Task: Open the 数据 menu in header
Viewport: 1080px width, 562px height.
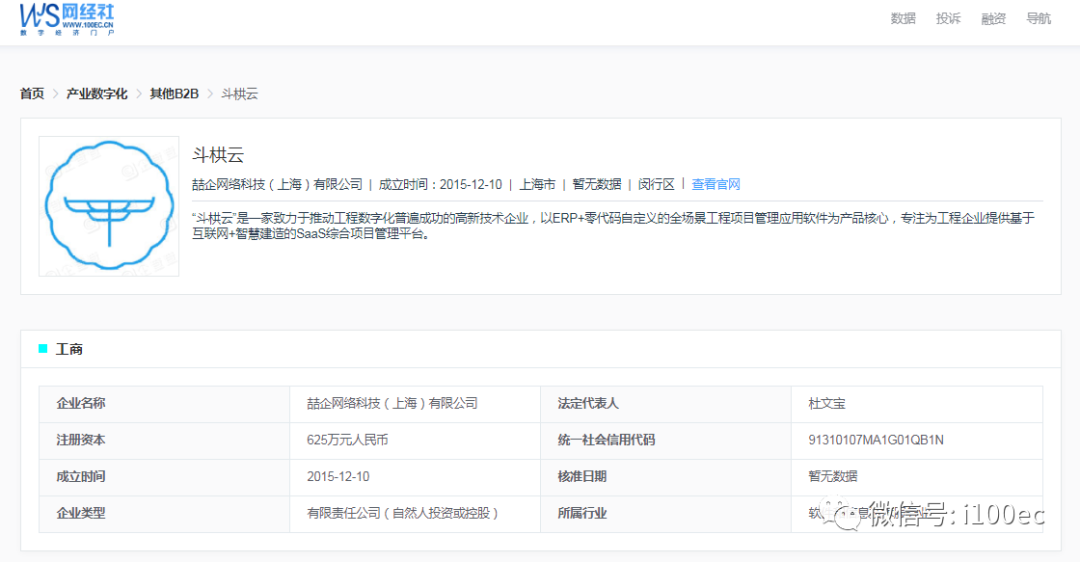Action: pos(902,19)
